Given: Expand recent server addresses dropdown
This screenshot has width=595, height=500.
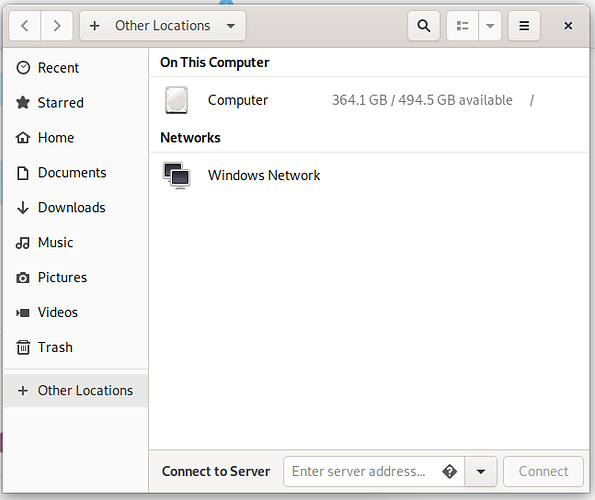Looking at the screenshot, I should pyautogui.click(x=481, y=472).
